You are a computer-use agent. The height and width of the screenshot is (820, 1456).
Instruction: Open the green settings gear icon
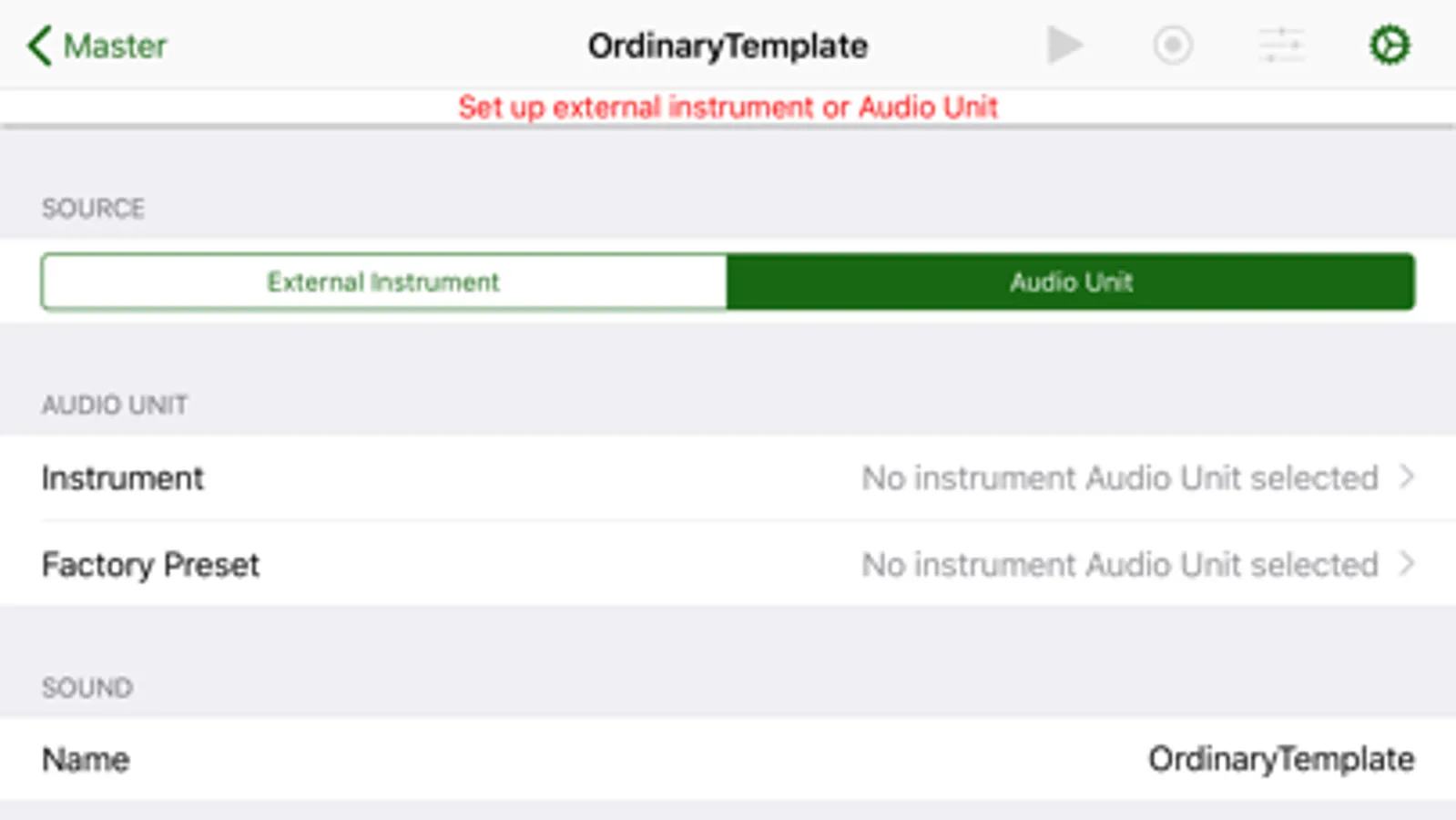coord(1390,46)
